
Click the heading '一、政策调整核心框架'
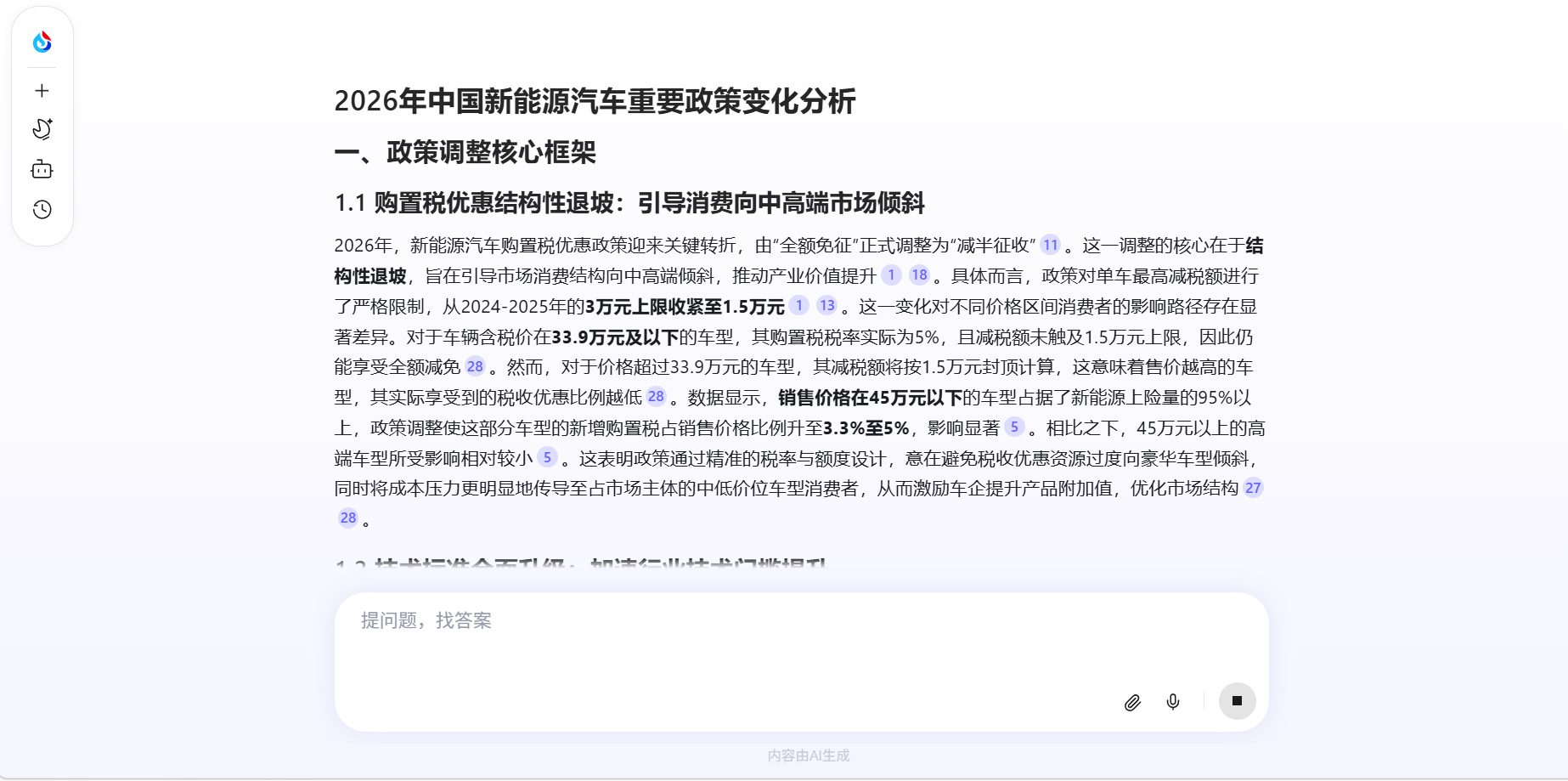(x=465, y=153)
